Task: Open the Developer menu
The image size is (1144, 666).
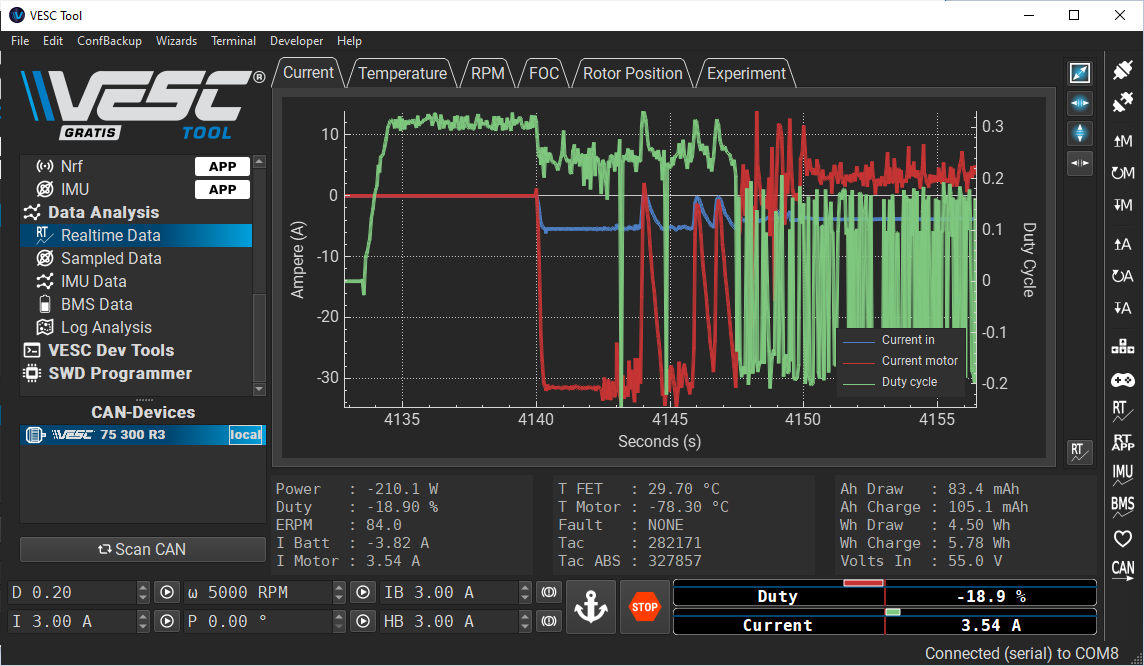Action: 296,41
